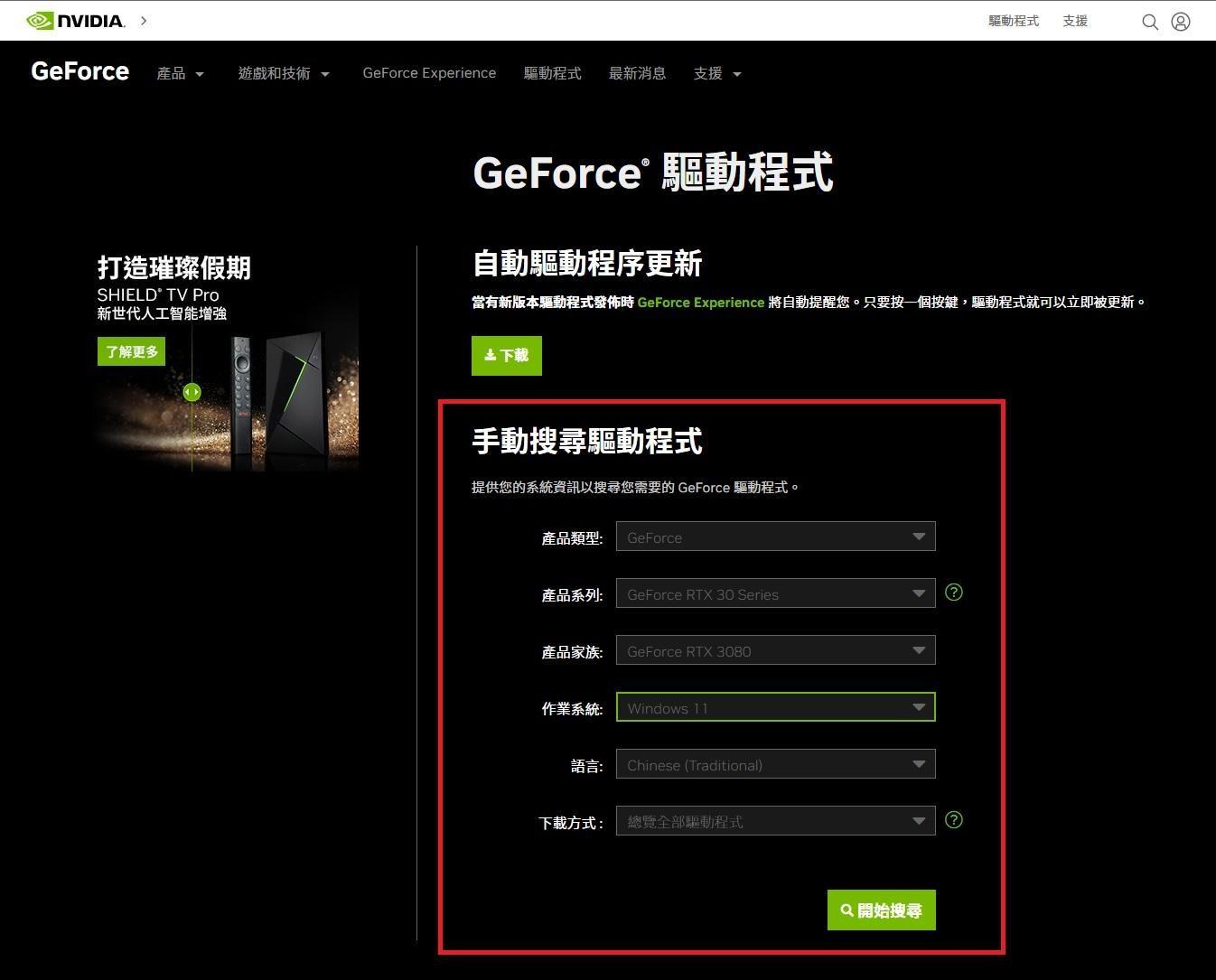The height and width of the screenshot is (980, 1216).
Task: Open the 產品系列 RTX 30 Series dropdown
Action: click(775, 593)
